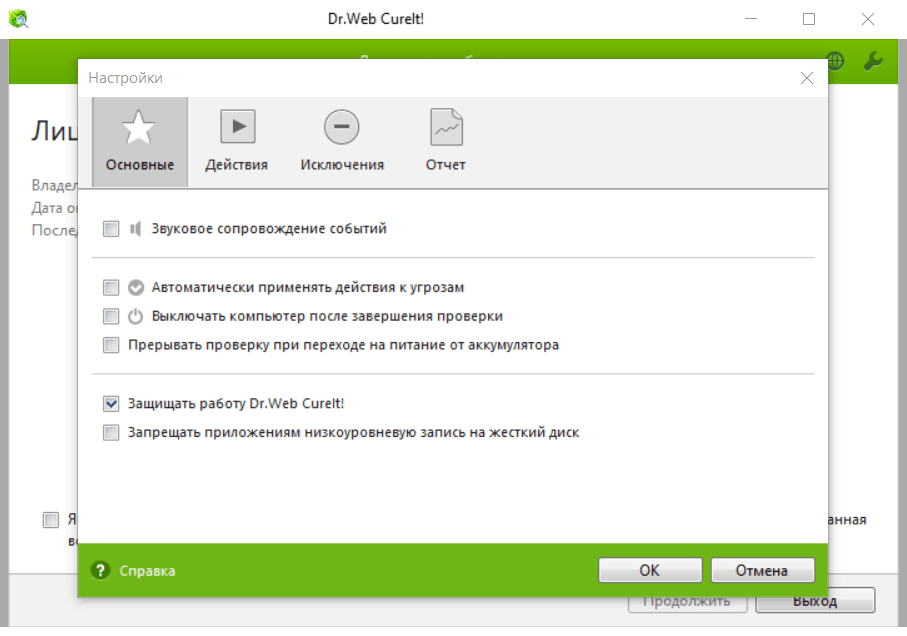Open the Исключения minus icon tab
This screenshot has height=636, width=907.
pos(342,128)
